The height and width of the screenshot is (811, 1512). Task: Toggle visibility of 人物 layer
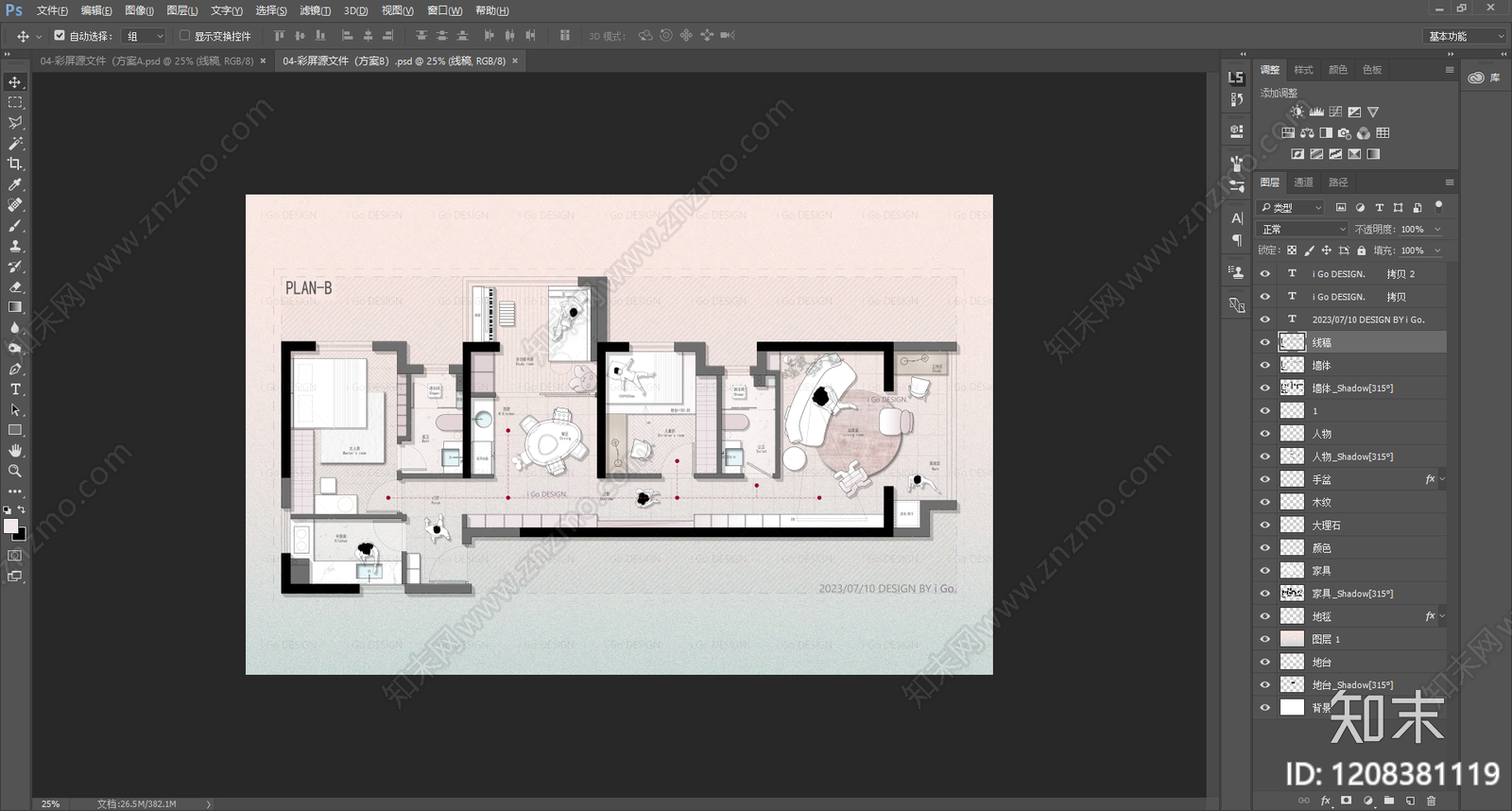(1265, 434)
